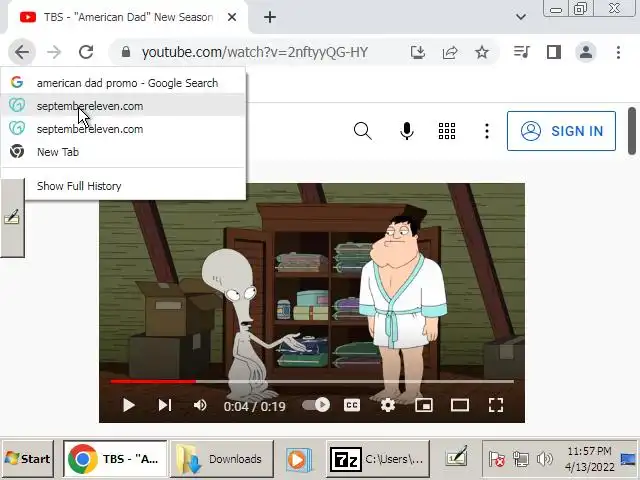Select the Chrome TBS taskbar button
The width and height of the screenshot is (640, 480).
[115, 459]
